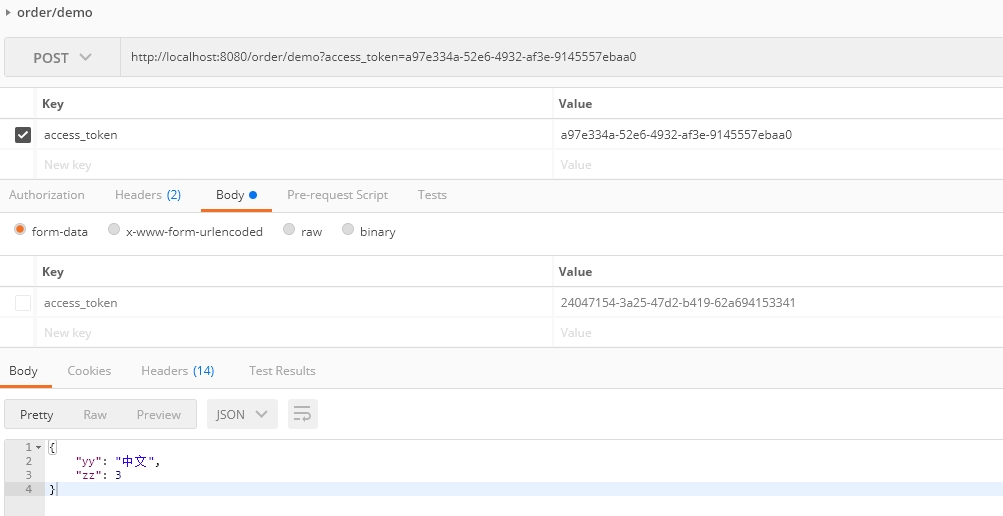Open the JSON format dropdown
1003x516 pixels.
(242, 414)
